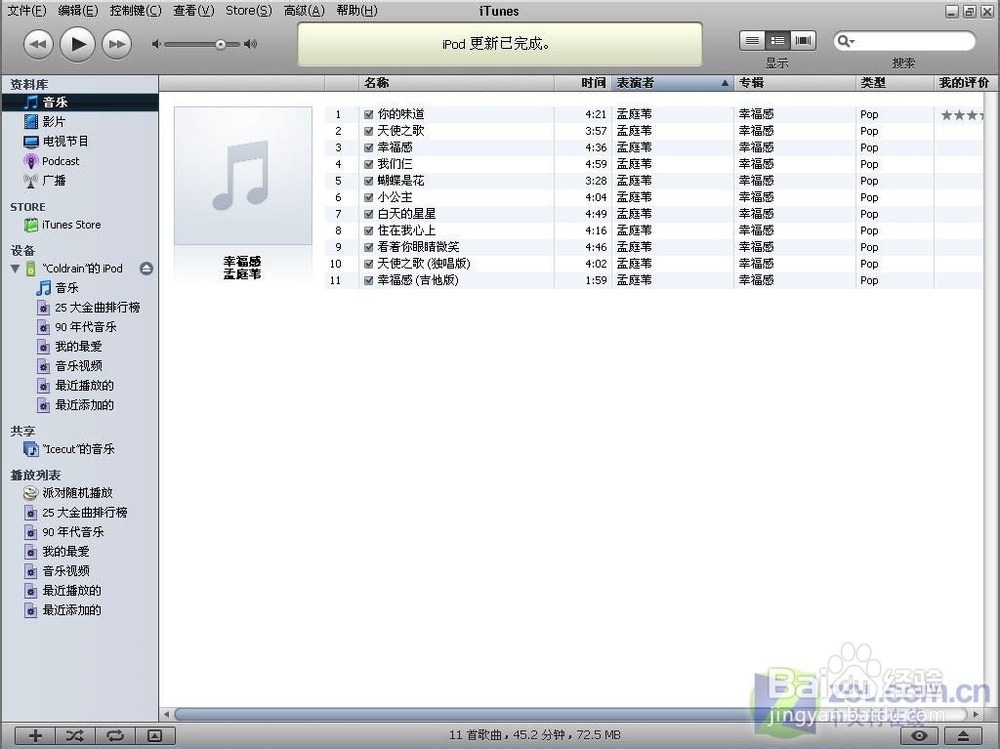Select "Coldrain"的 iPod device
1000x749 pixels.
82,269
